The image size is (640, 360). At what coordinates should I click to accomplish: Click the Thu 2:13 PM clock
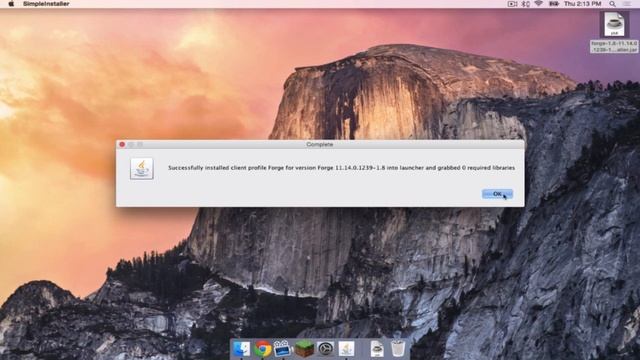coord(582,4)
